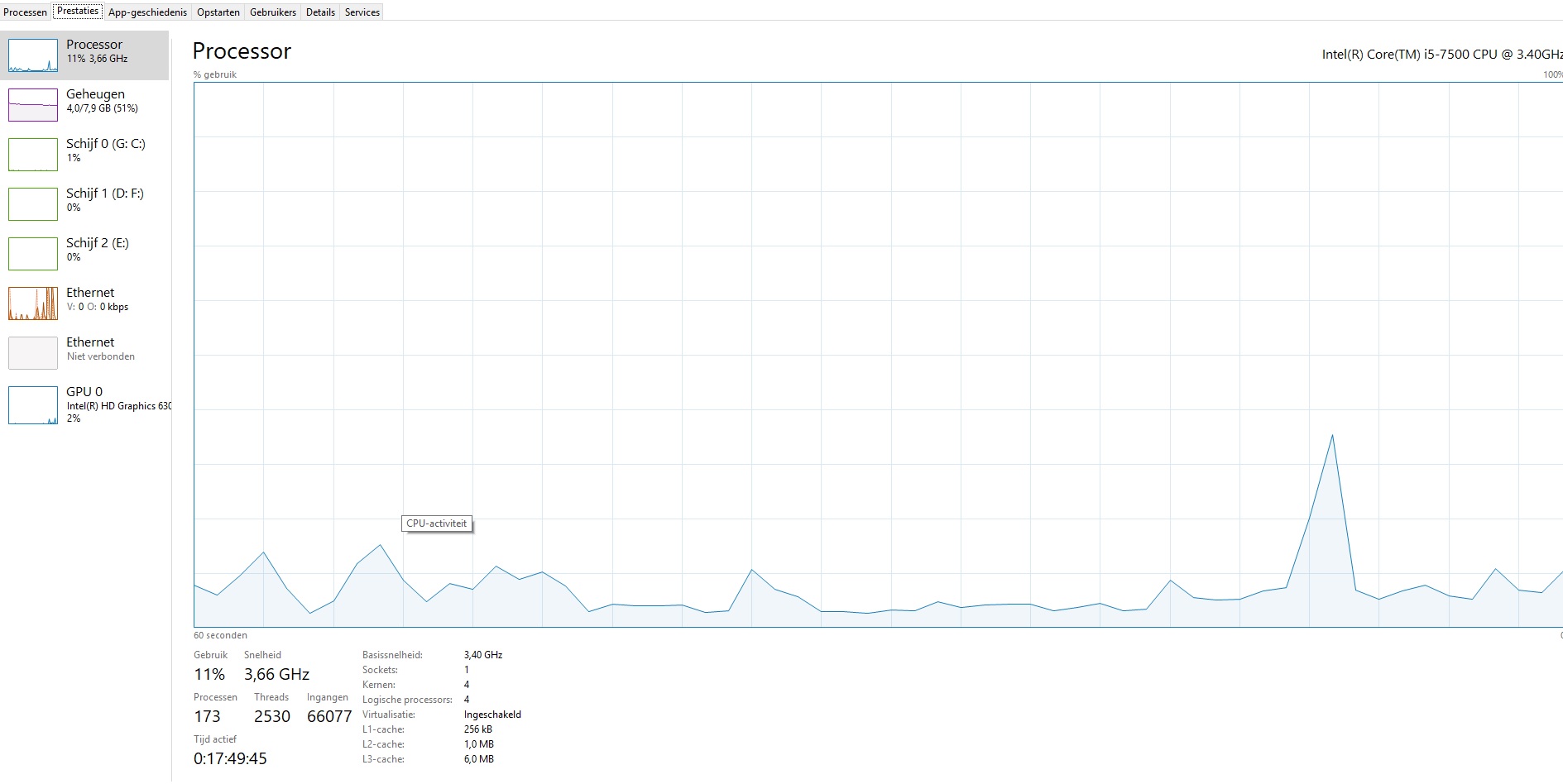
Task: Open the Geheugen memory graph thumbnail
Action: (33, 105)
